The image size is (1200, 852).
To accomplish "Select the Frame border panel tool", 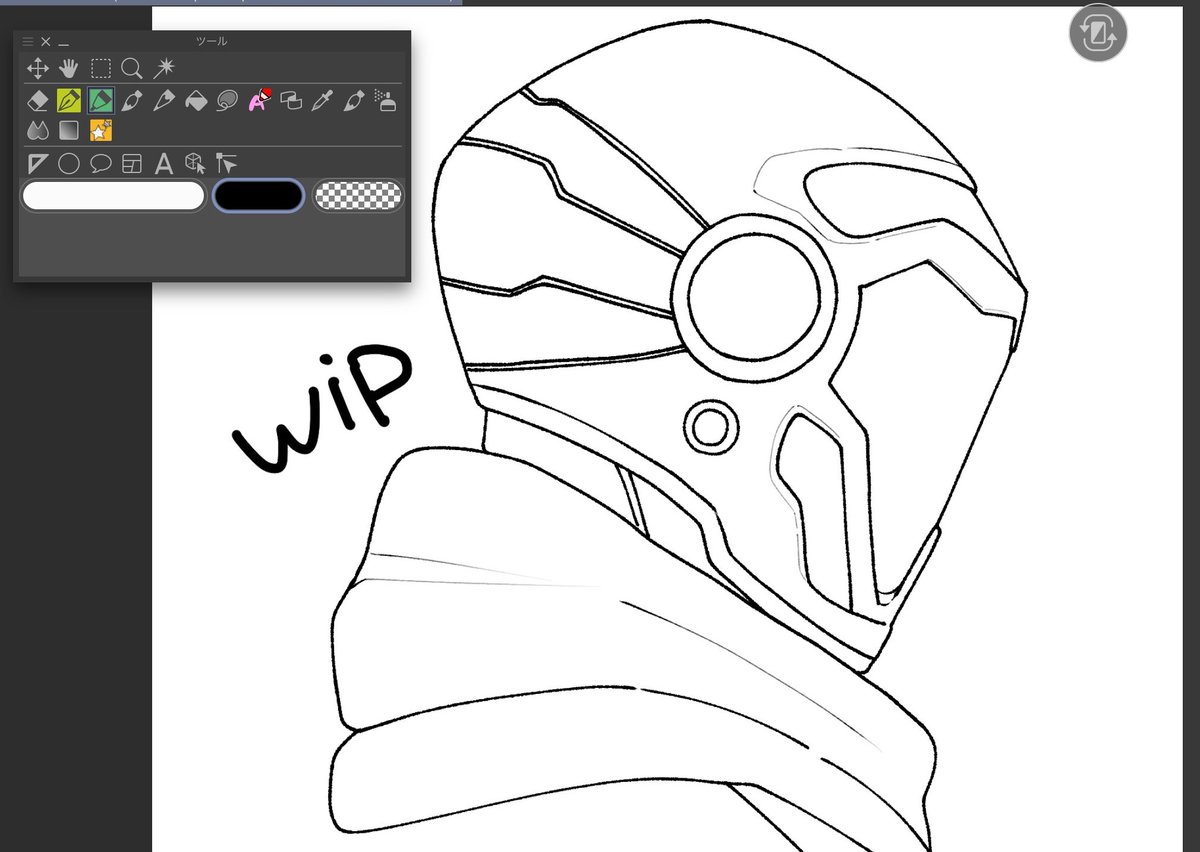I will coord(132,163).
